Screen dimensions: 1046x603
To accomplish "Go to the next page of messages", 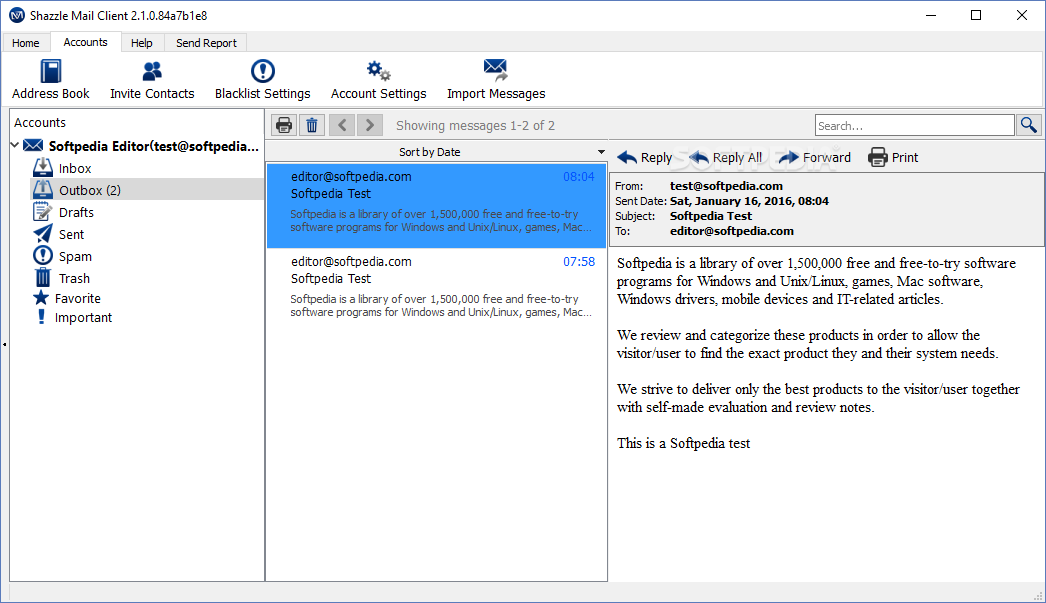I will coord(370,125).
